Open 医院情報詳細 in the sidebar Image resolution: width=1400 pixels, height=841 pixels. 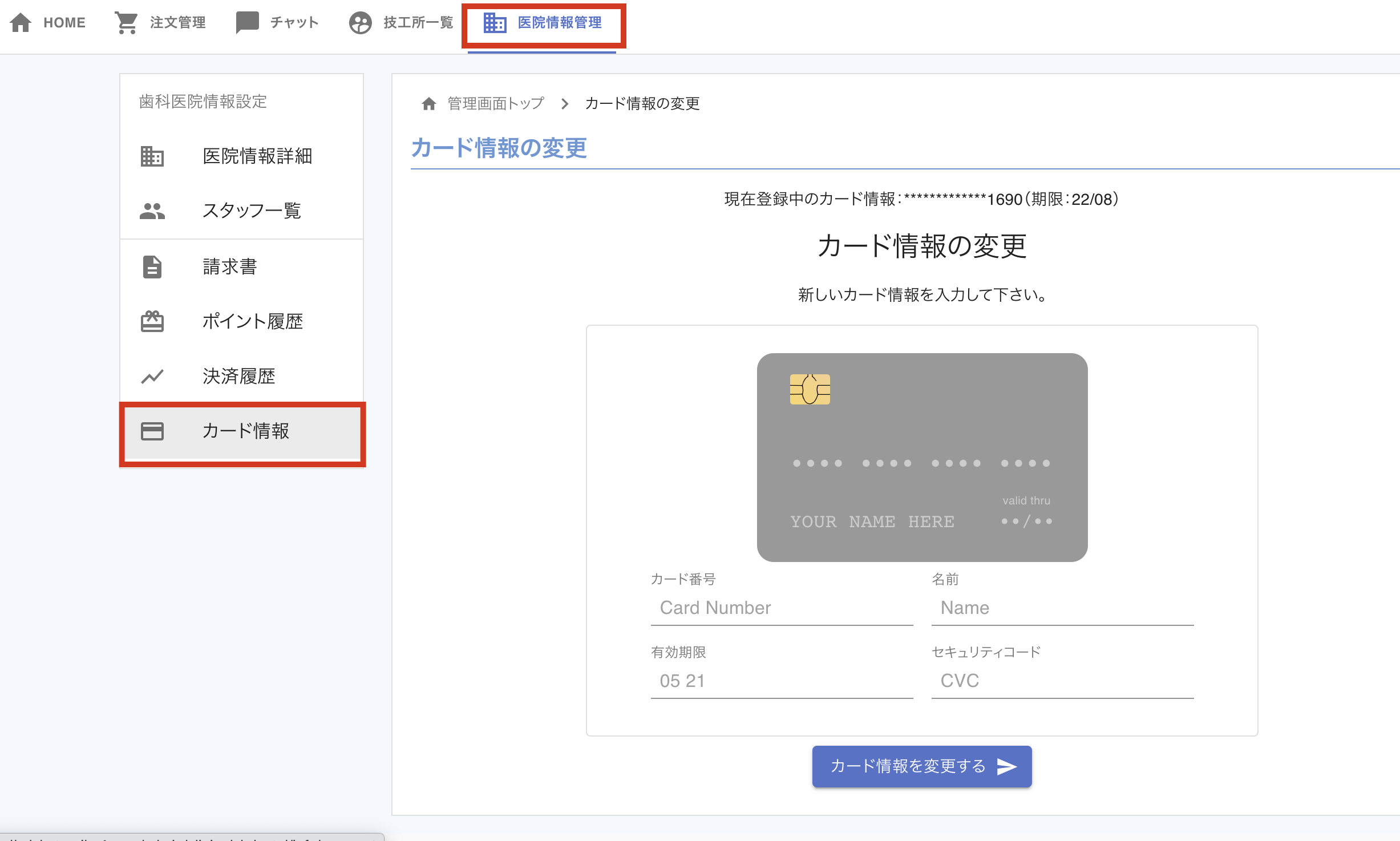click(x=257, y=156)
